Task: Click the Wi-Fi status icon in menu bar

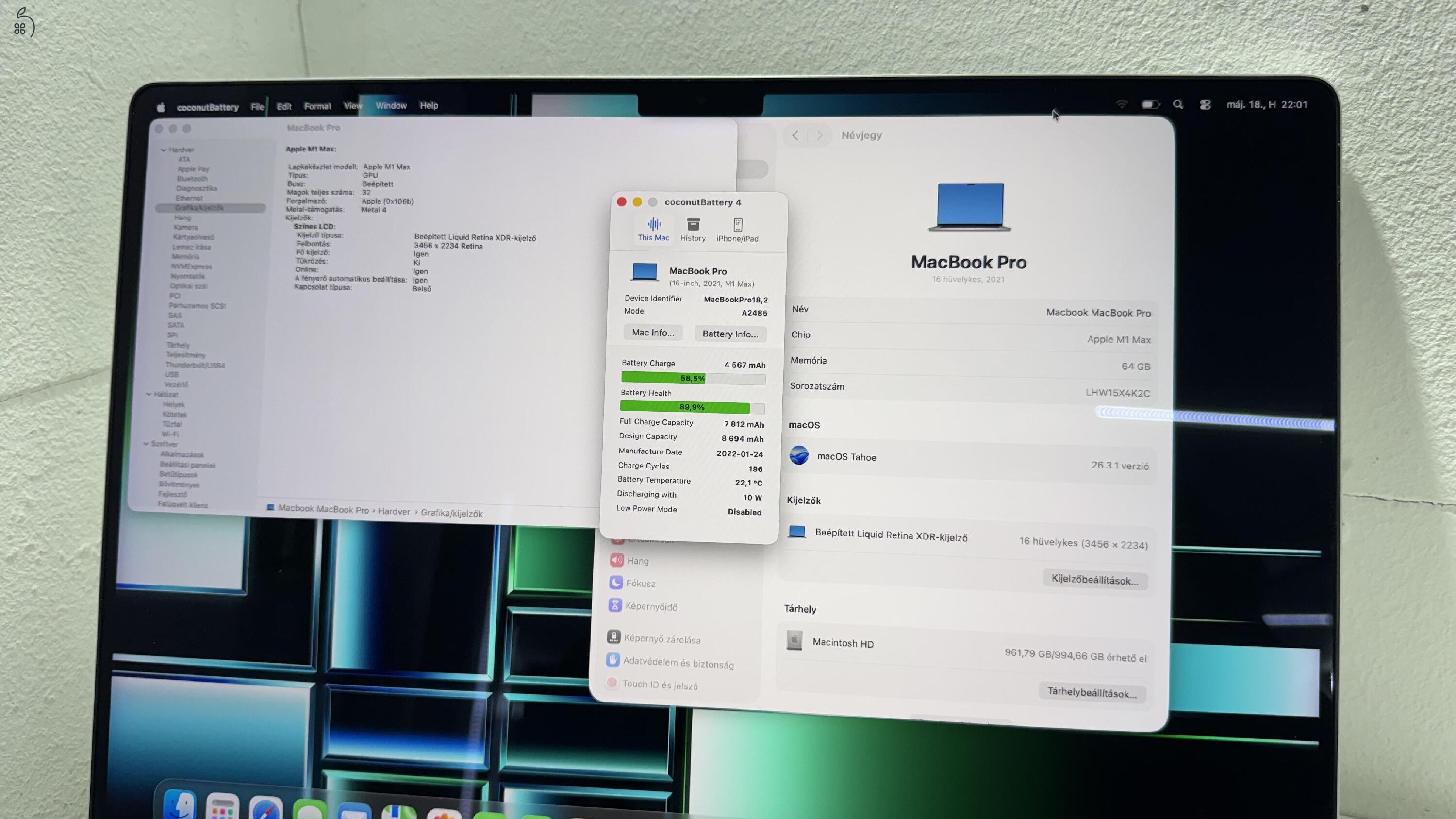Action: 1122,104
